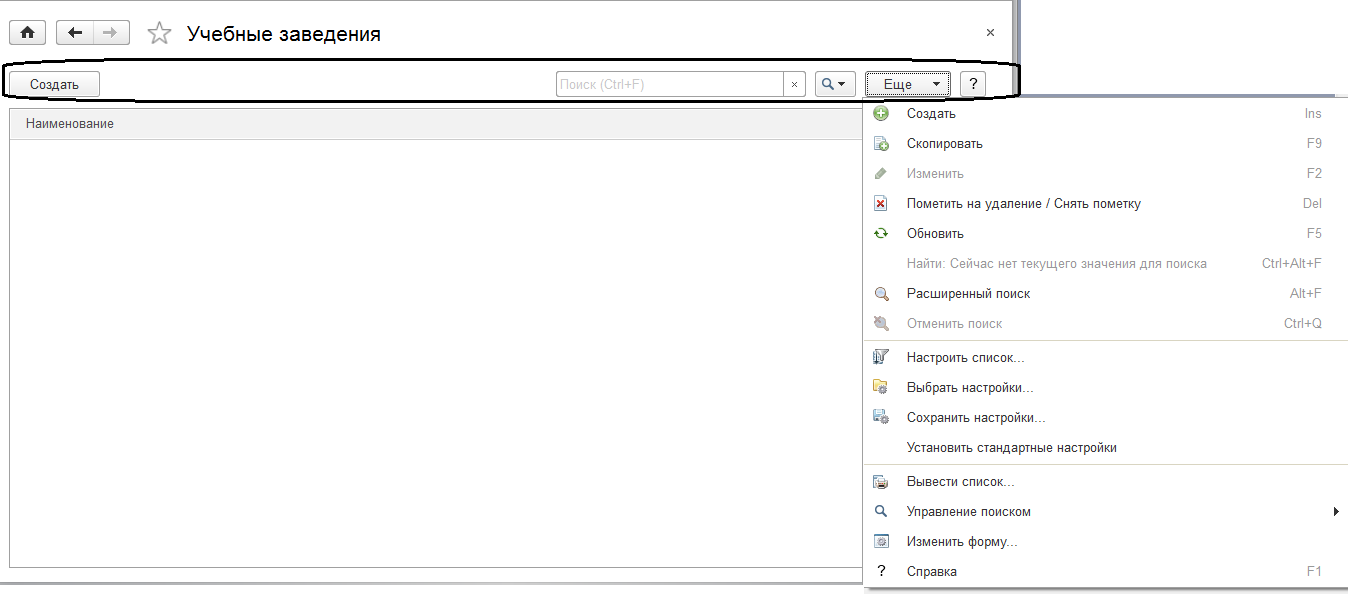Click the green refresh arrows icon
This screenshot has width=1348, height=594.
coord(881,234)
